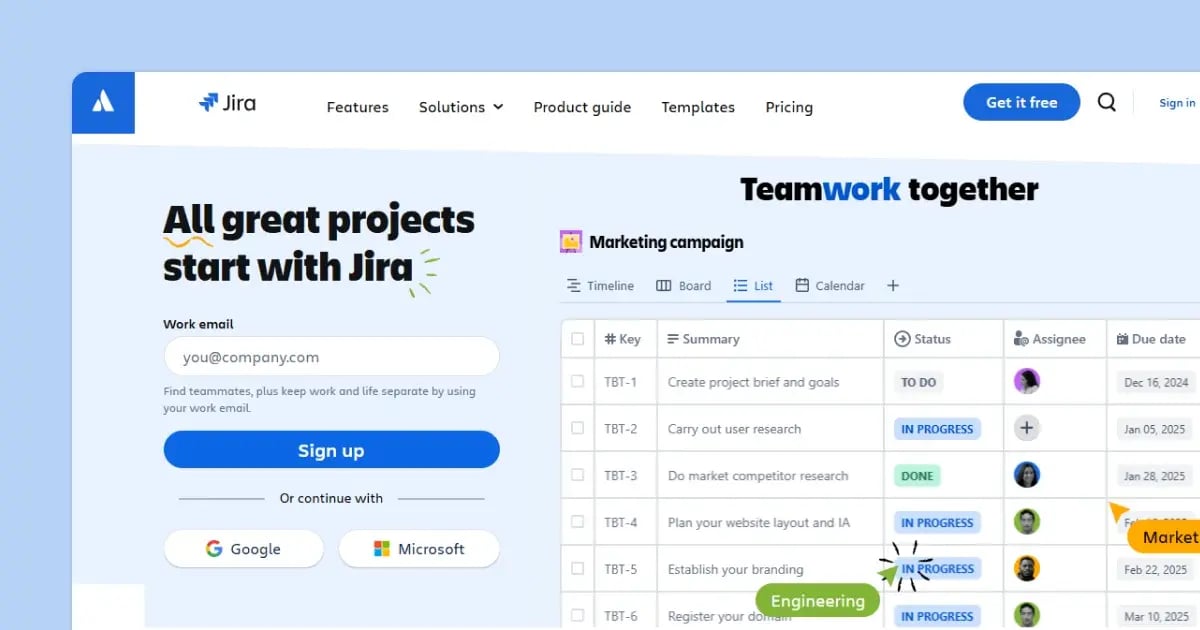Switch to the List tab

tap(753, 286)
